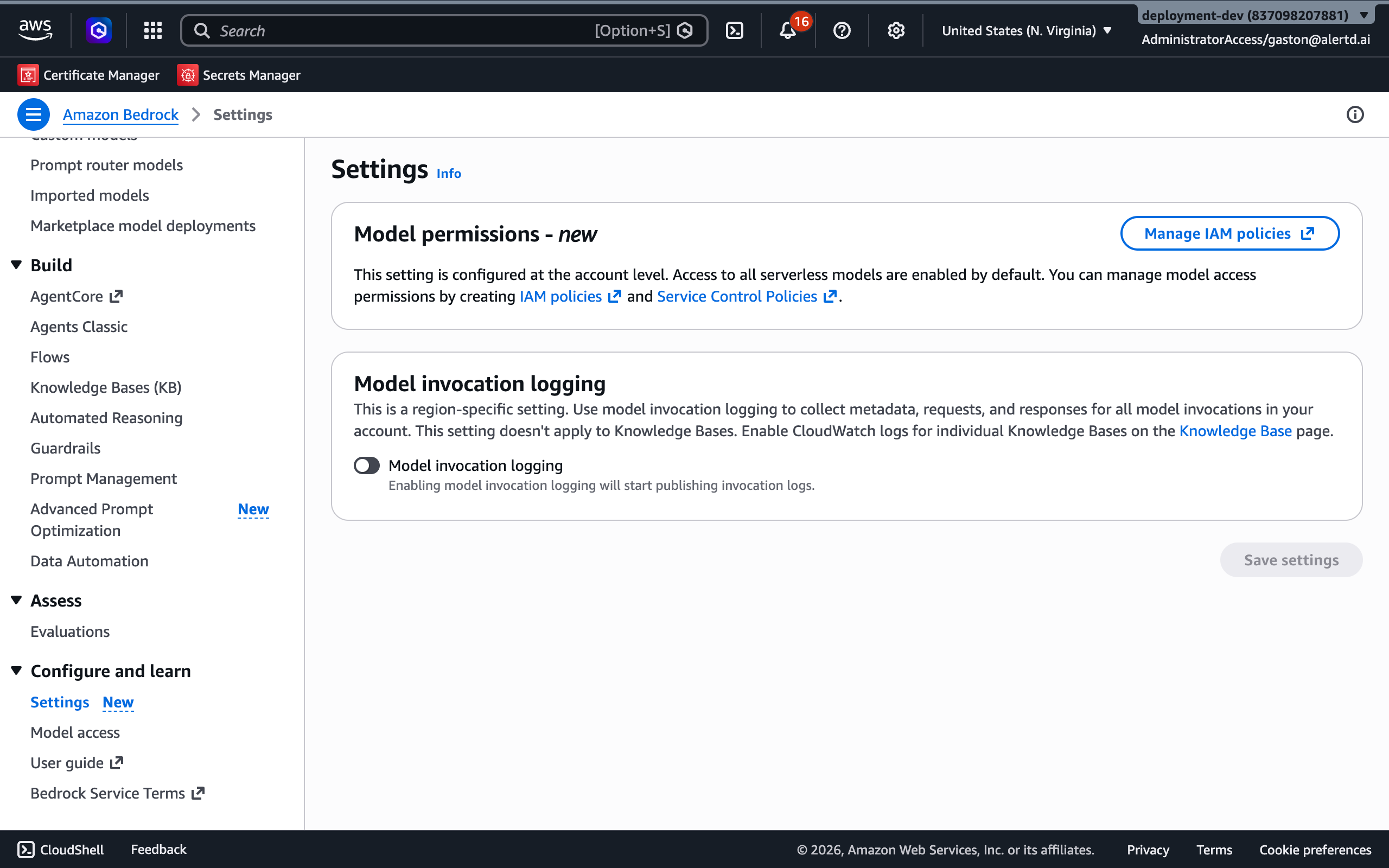The height and width of the screenshot is (868, 1389).
Task: Click the 'Settings' breadcrumb text
Action: pos(243,115)
